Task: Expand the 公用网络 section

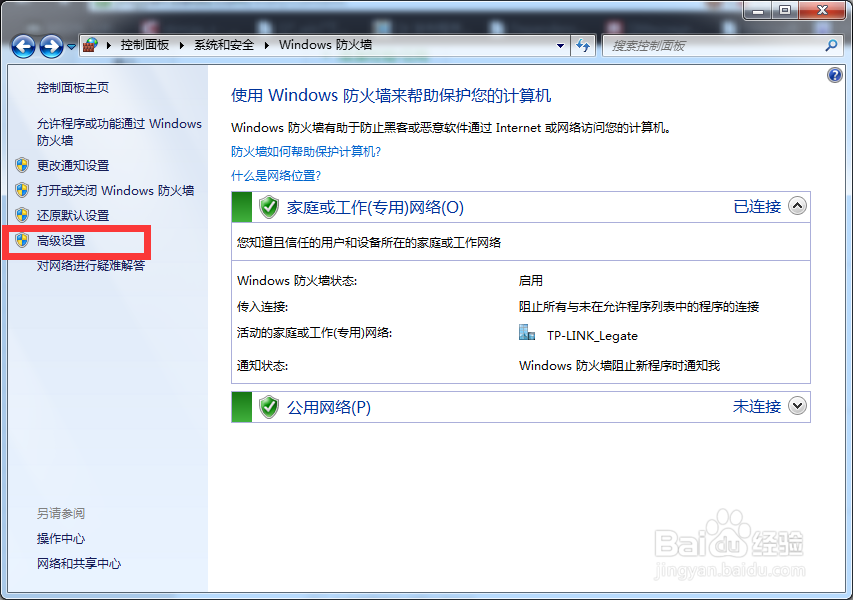Action: pyautogui.click(x=797, y=406)
